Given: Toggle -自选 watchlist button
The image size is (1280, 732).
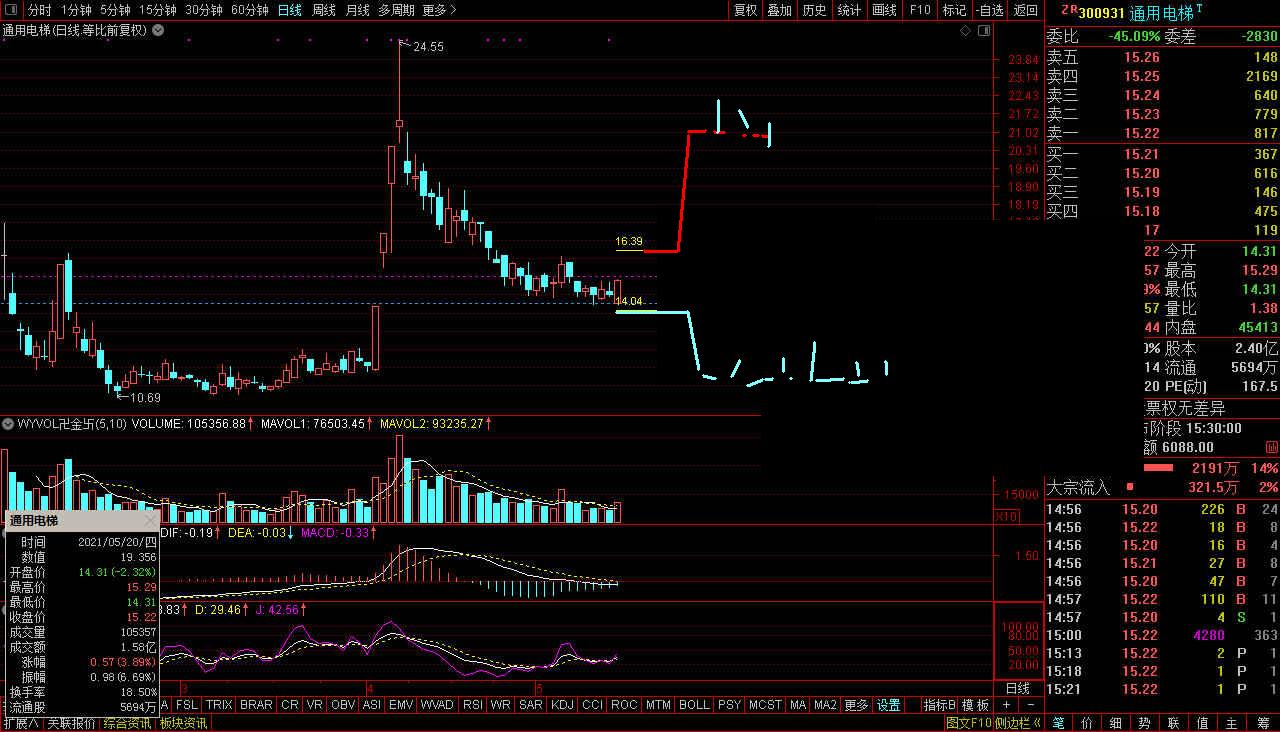Looking at the screenshot, I should (x=988, y=10).
